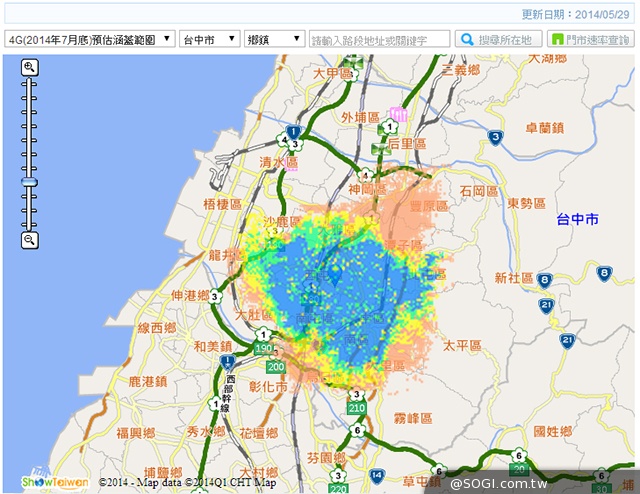Focus the address or keyword search field

pyautogui.click(x=380, y=39)
